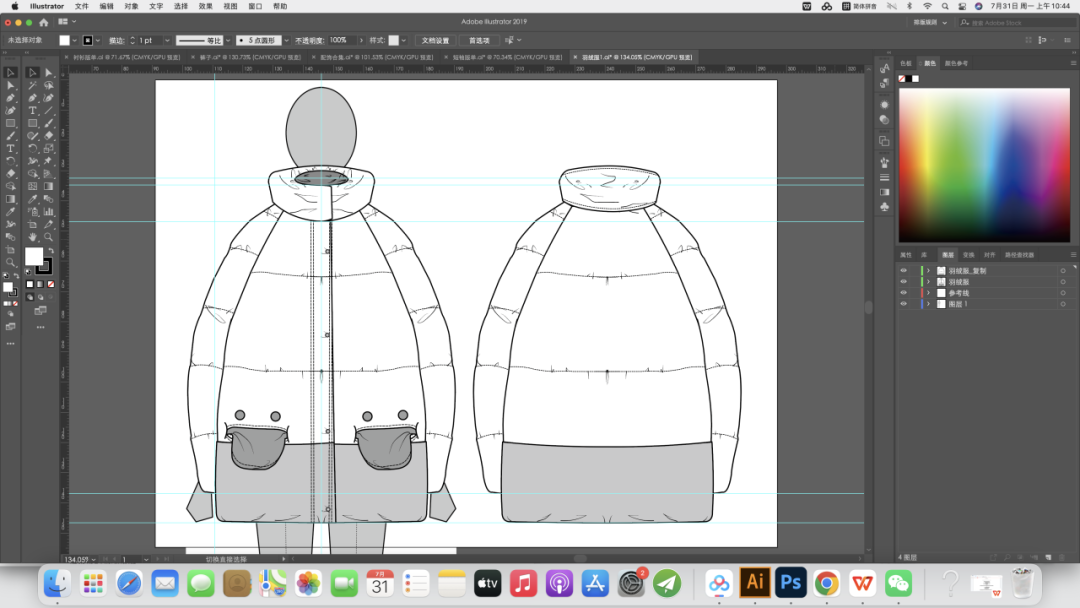
Task: Expand the 羽绒服 layer contents
Action: coord(928,282)
